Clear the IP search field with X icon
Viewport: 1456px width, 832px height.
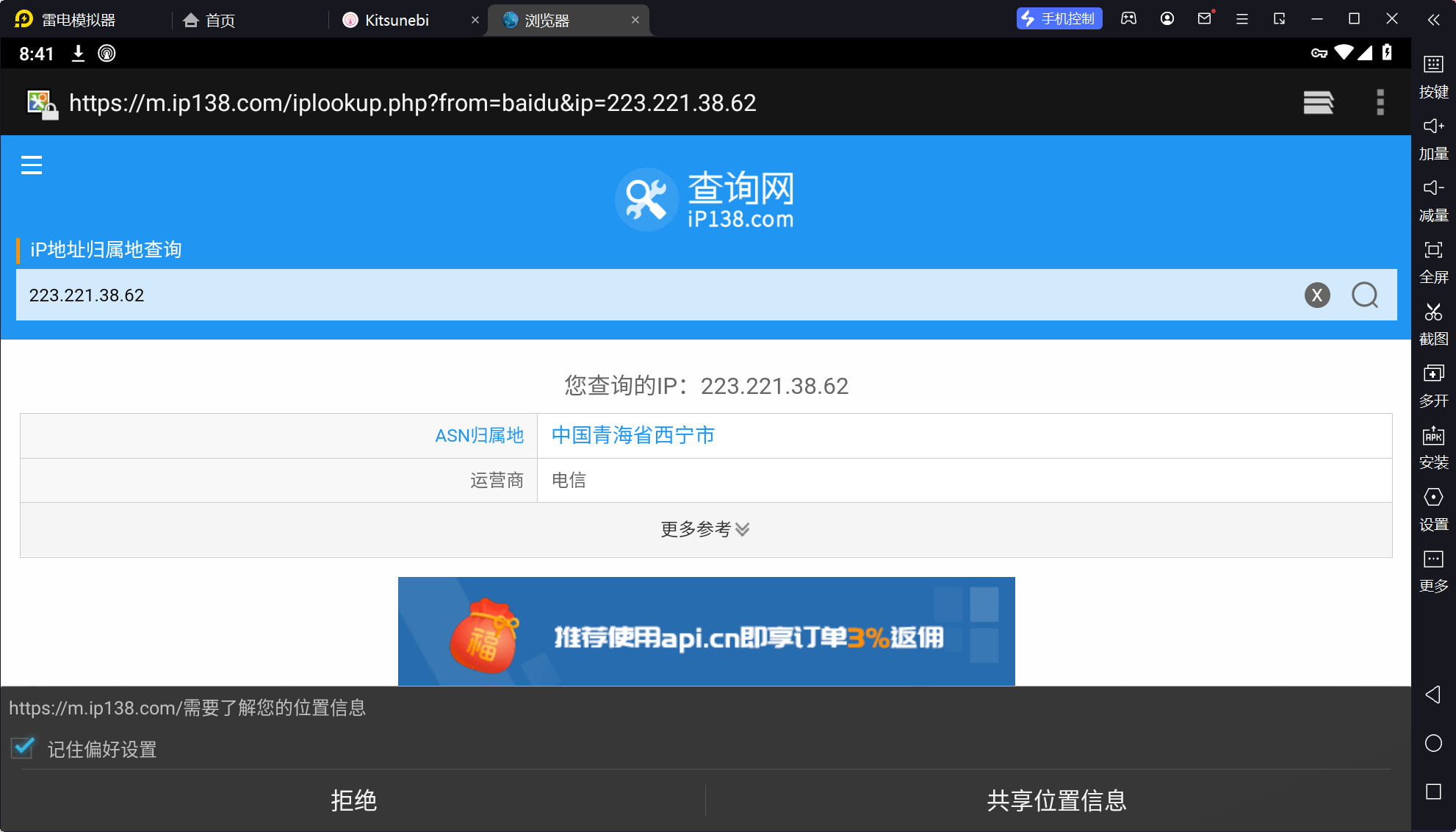coord(1316,295)
